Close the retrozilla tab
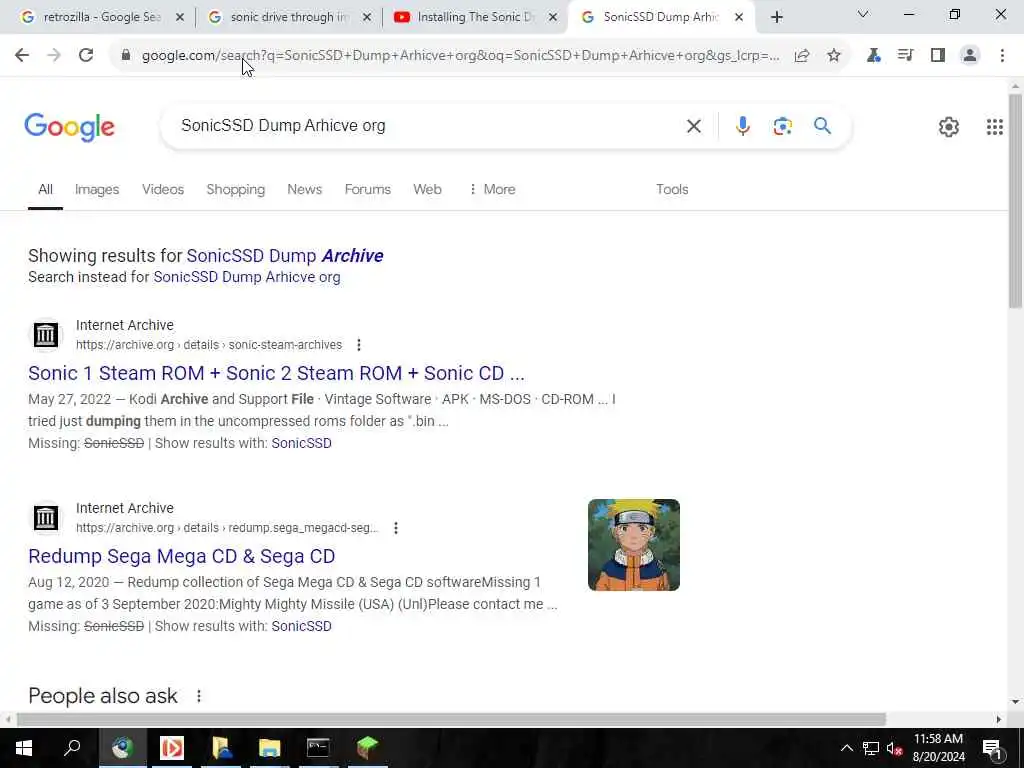The image size is (1024, 768). click(x=180, y=18)
